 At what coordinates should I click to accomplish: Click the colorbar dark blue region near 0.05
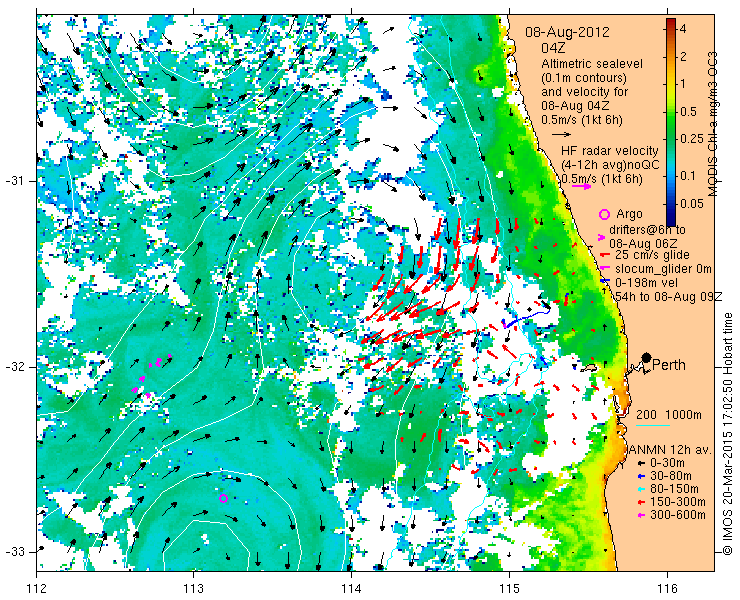pyautogui.click(x=671, y=204)
